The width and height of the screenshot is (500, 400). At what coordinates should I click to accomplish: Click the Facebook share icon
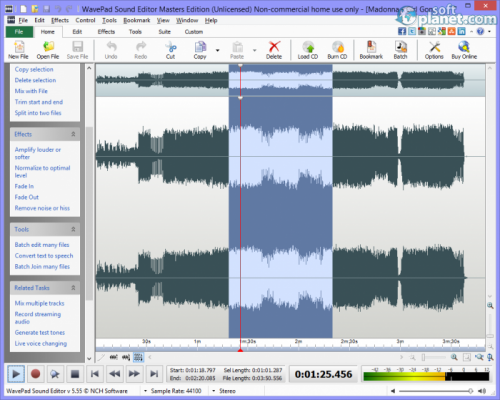402,31
